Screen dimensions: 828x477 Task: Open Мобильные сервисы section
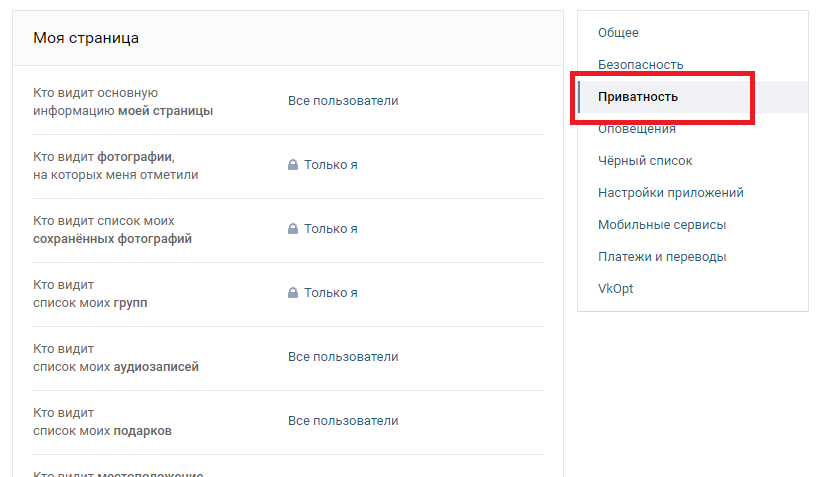pos(662,225)
